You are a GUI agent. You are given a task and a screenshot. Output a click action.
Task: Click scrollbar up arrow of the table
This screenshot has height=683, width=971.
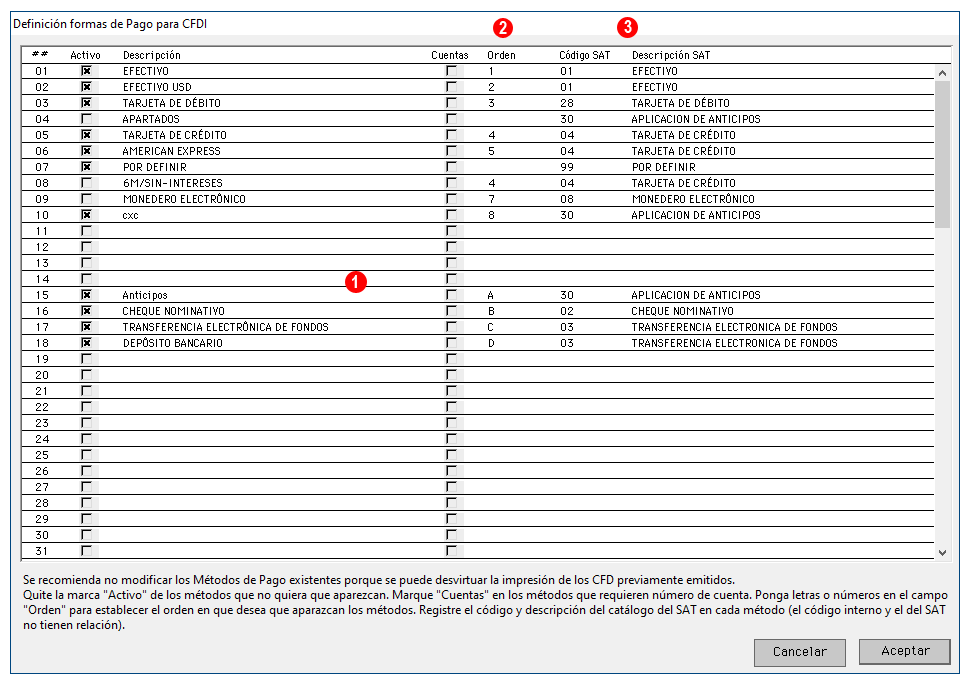[x=942, y=73]
